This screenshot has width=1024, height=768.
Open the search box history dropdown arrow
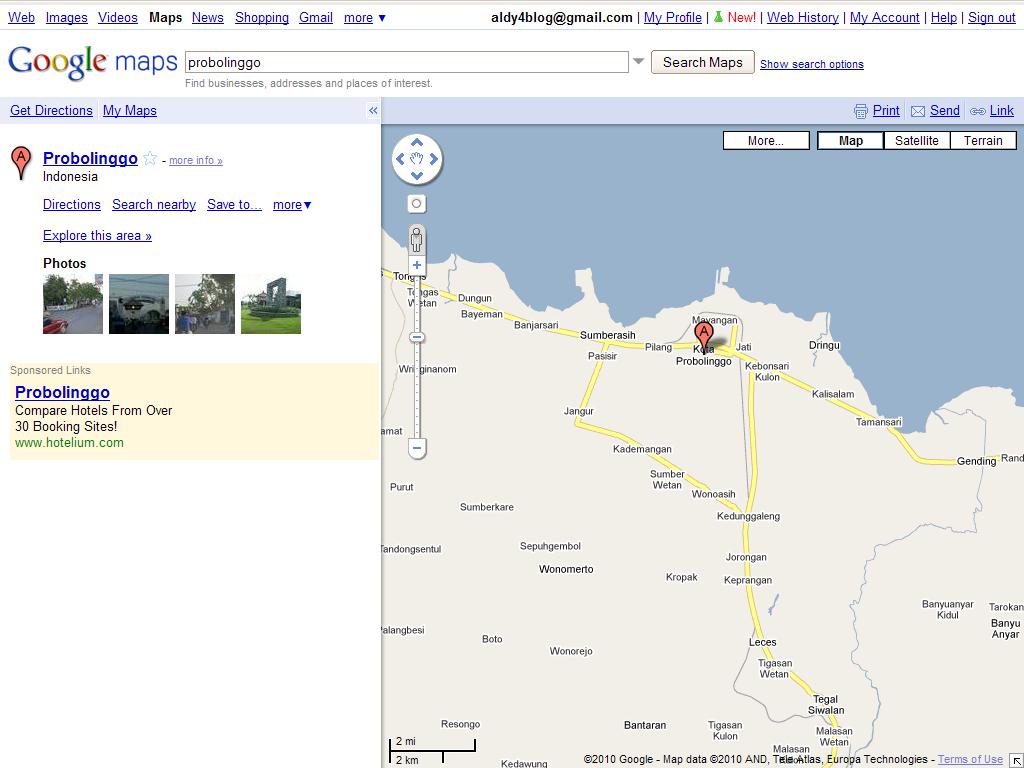click(639, 61)
